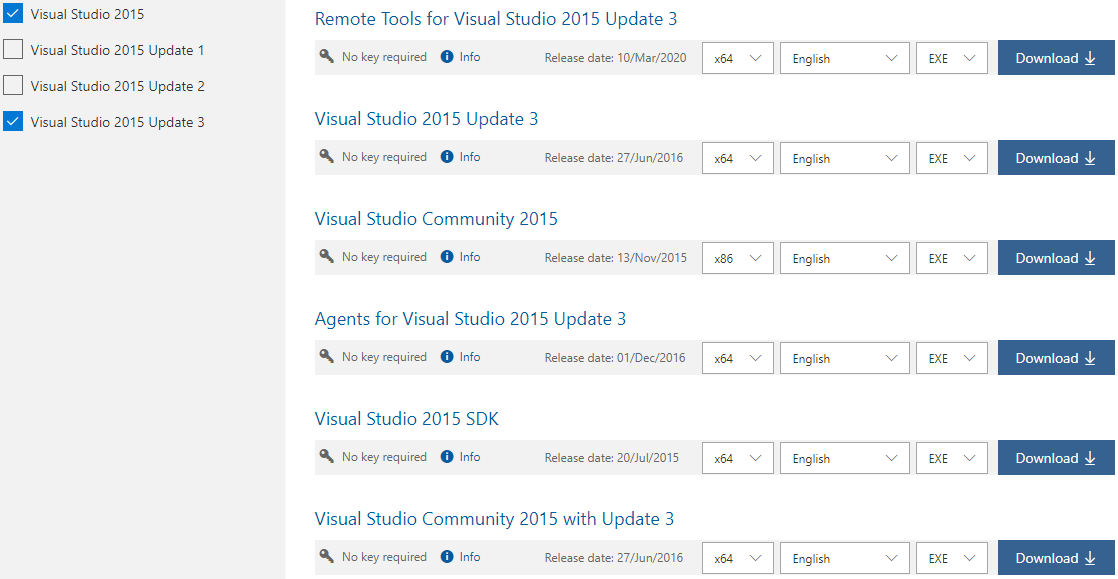Download Visual Studio Community 2015
The height and width of the screenshot is (579, 1118).
pyautogui.click(x=1056, y=257)
